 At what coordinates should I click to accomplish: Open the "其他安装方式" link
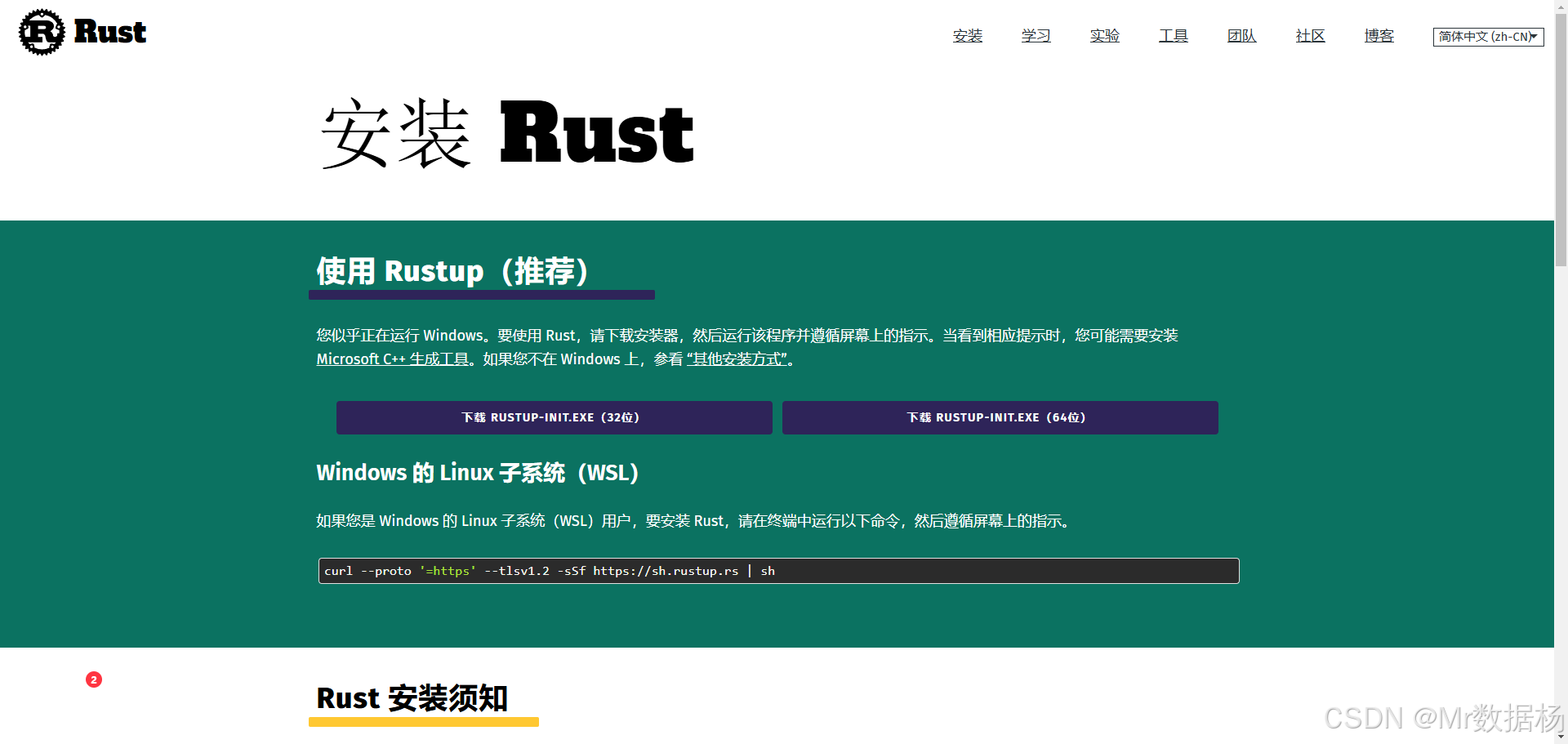pyautogui.click(x=736, y=359)
